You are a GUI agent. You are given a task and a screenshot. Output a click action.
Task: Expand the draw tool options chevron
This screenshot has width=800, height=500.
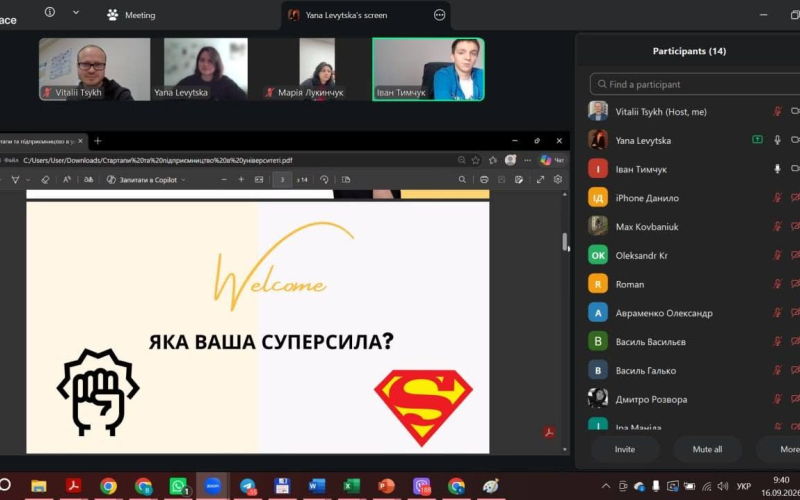(28, 180)
